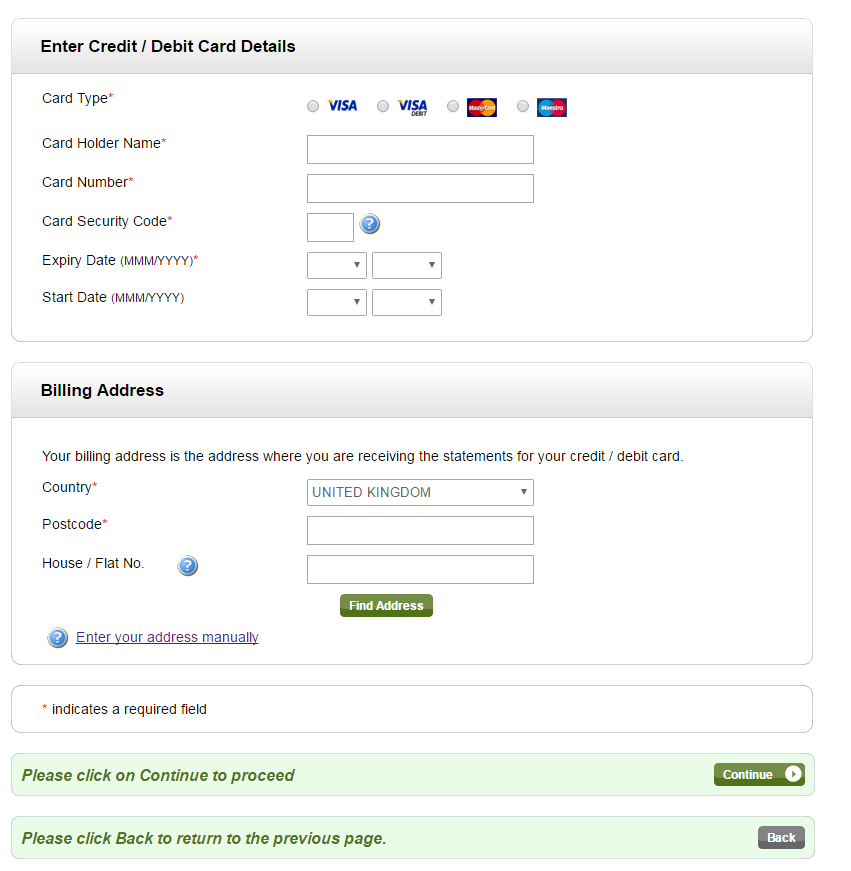Screen dimensions: 851x871
Task: Select the Visa credit radio button
Action: tap(313, 106)
